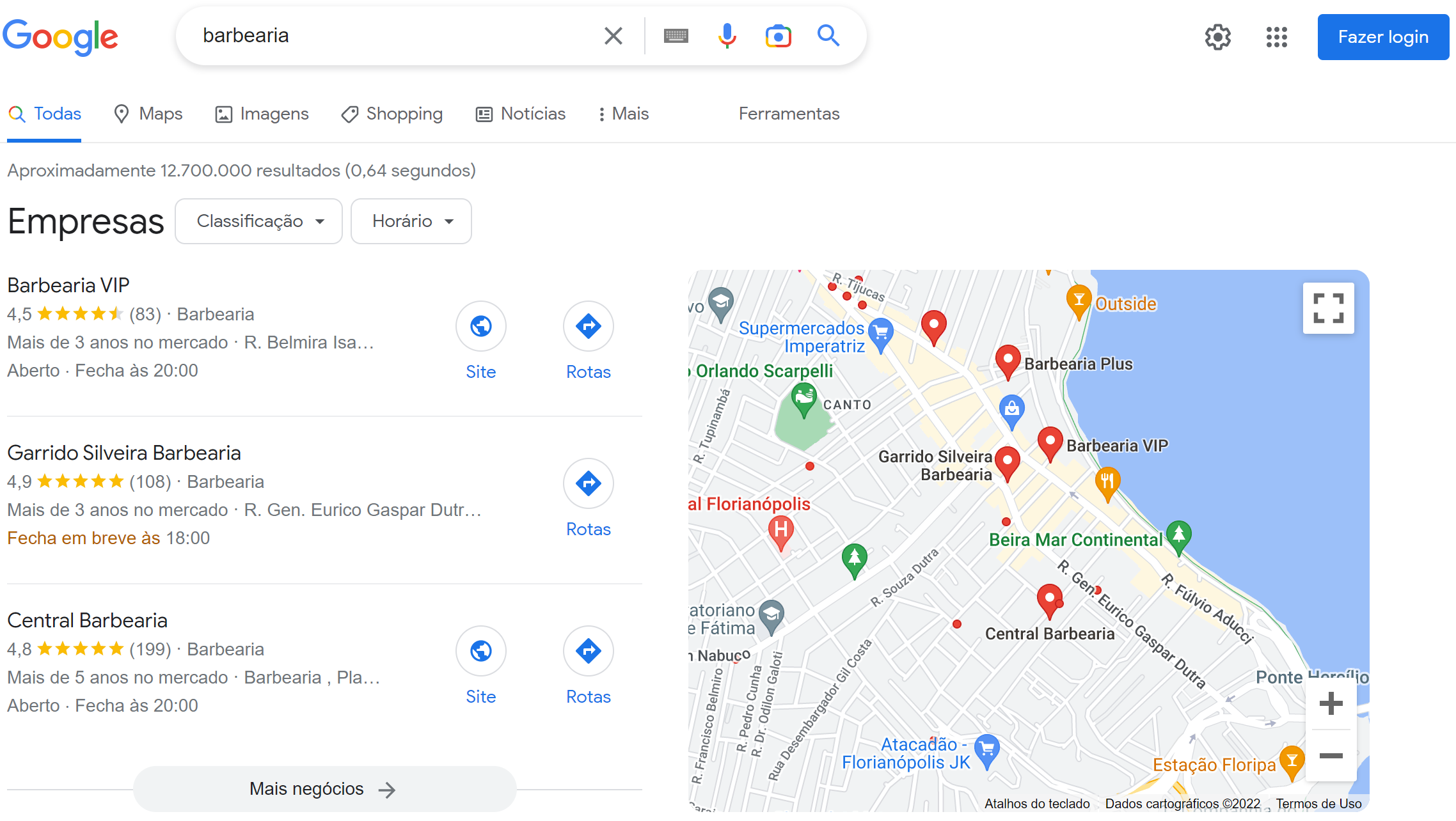Click the Fazer login button
Image resolution: width=1456 pixels, height=821 pixels.
(1383, 36)
